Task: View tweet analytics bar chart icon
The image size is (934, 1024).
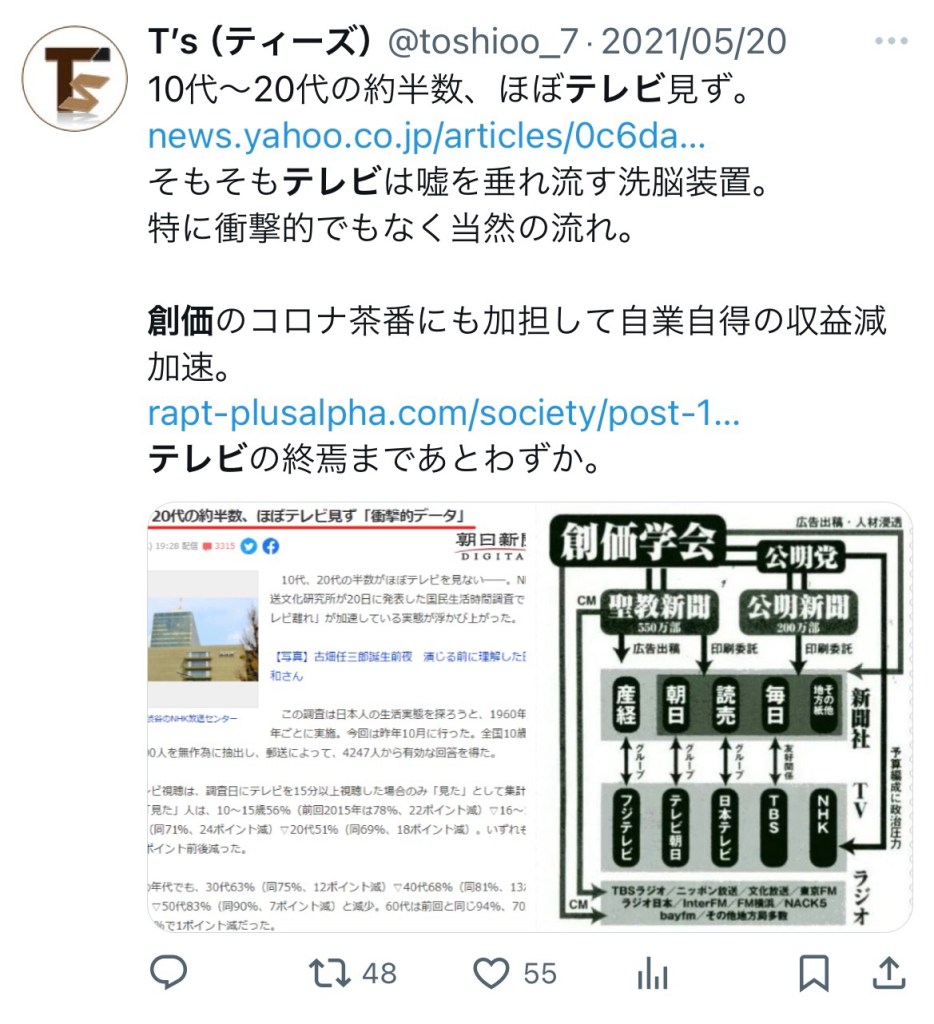Action: (x=652, y=974)
